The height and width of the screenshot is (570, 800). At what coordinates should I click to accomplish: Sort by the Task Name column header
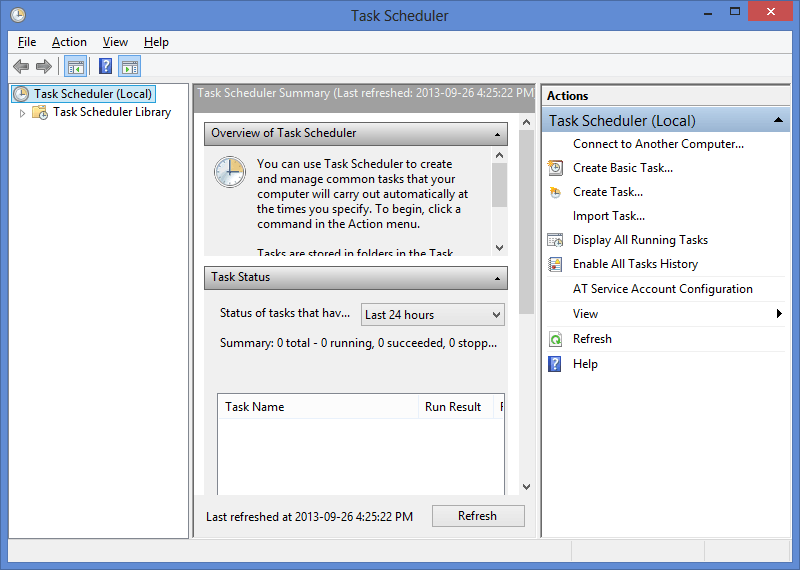[318, 407]
